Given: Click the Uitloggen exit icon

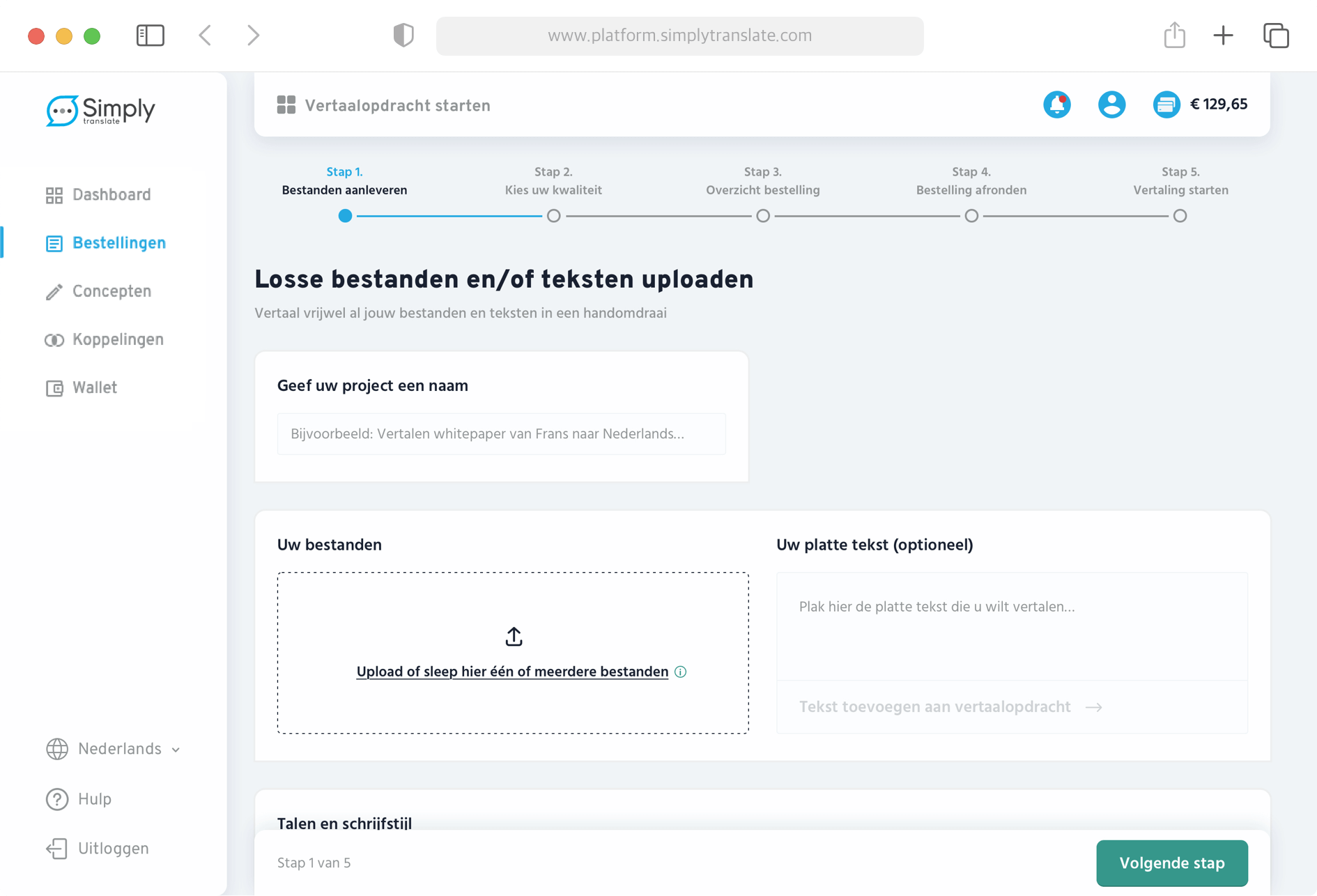Looking at the screenshot, I should (57, 849).
